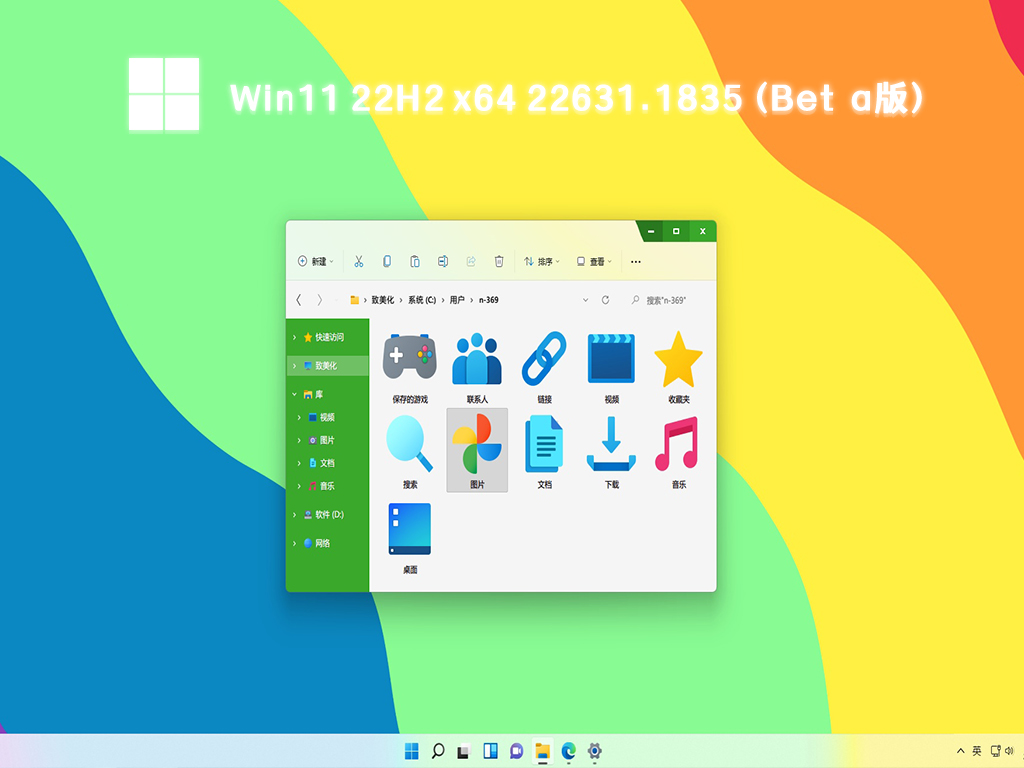Click the Copy icon in the toolbar

387,261
